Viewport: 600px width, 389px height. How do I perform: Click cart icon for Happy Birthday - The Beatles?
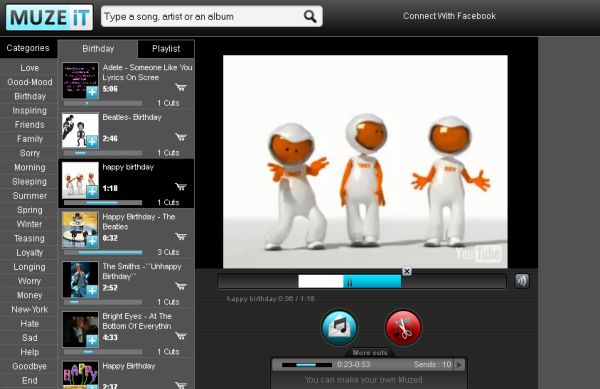pyautogui.click(x=181, y=236)
